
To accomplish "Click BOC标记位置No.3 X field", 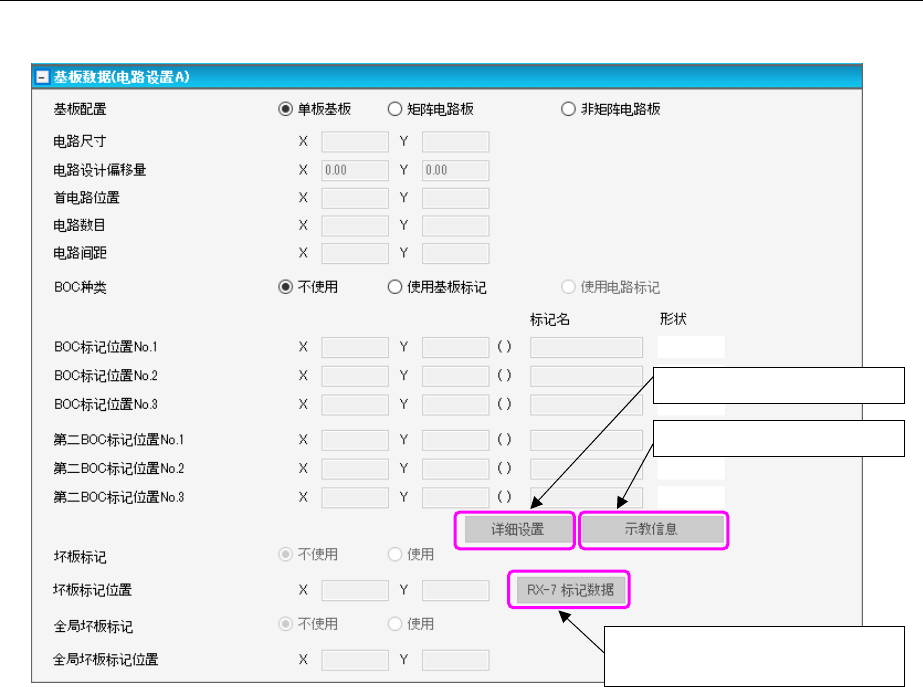I will [x=355, y=404].
